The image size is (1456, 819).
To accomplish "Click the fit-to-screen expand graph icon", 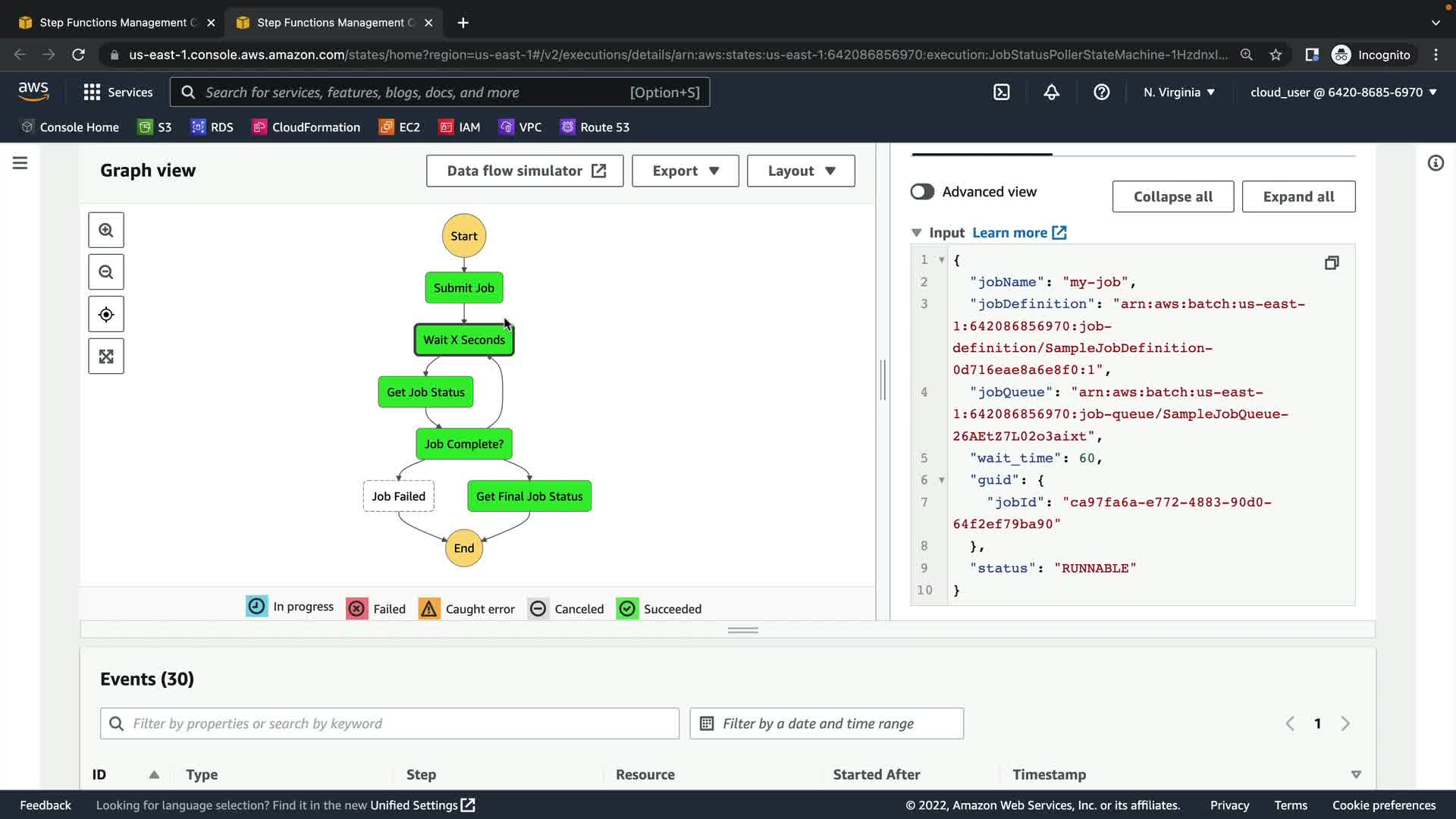I will click(106, 356).
